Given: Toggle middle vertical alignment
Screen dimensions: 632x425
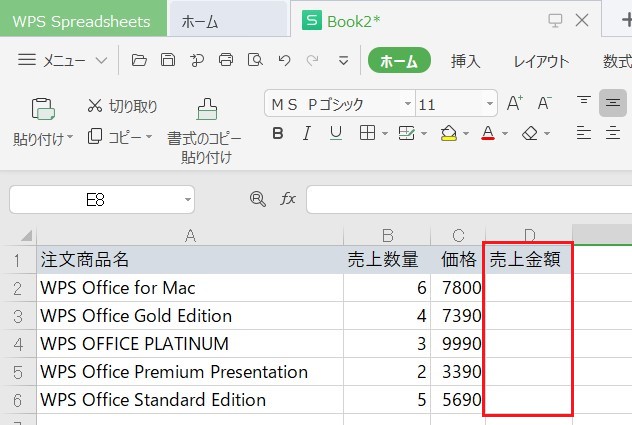Looking at the screenshot, I should pos(613,103).
